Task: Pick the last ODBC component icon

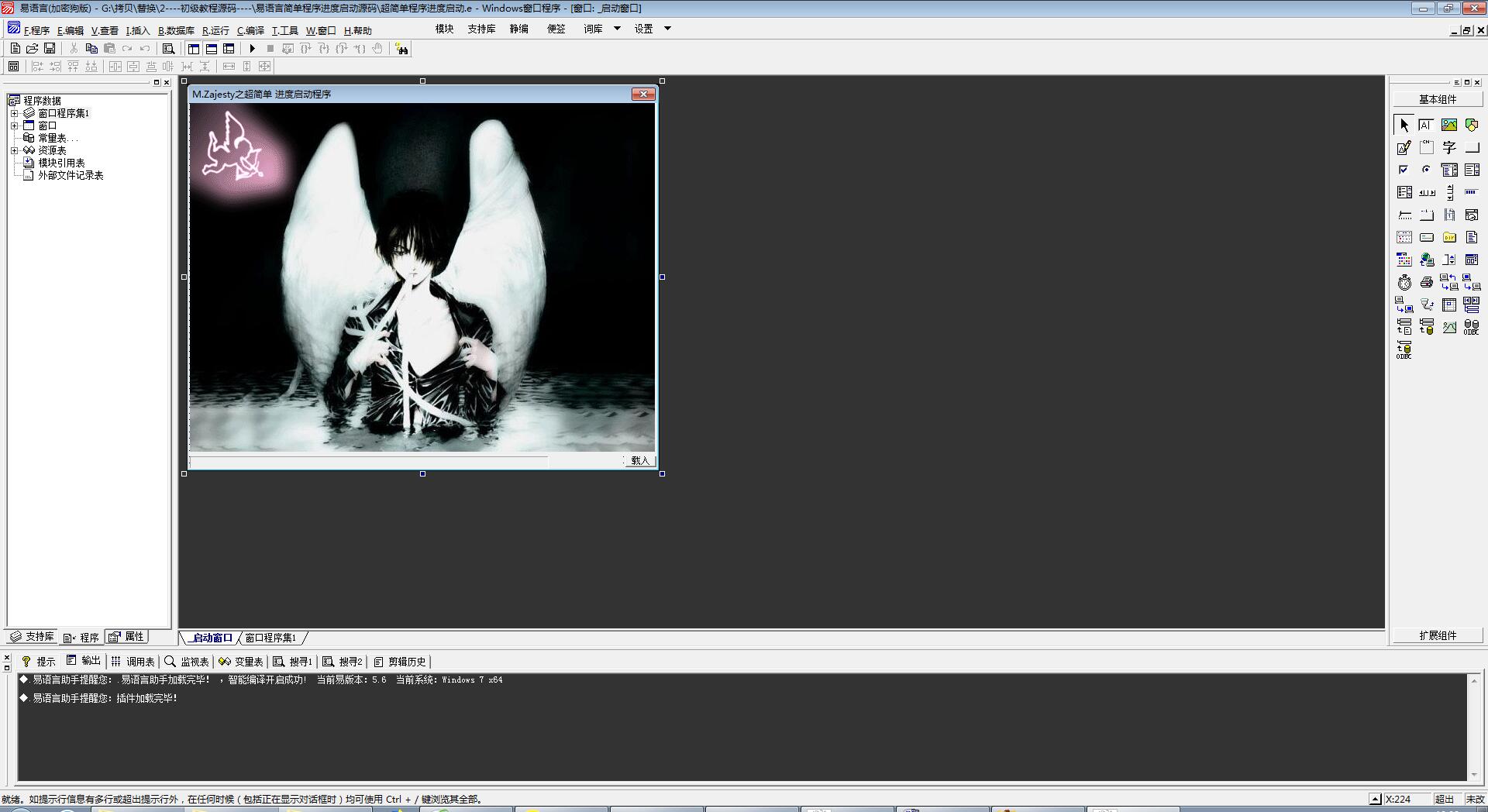Action: pos(1404,349)
